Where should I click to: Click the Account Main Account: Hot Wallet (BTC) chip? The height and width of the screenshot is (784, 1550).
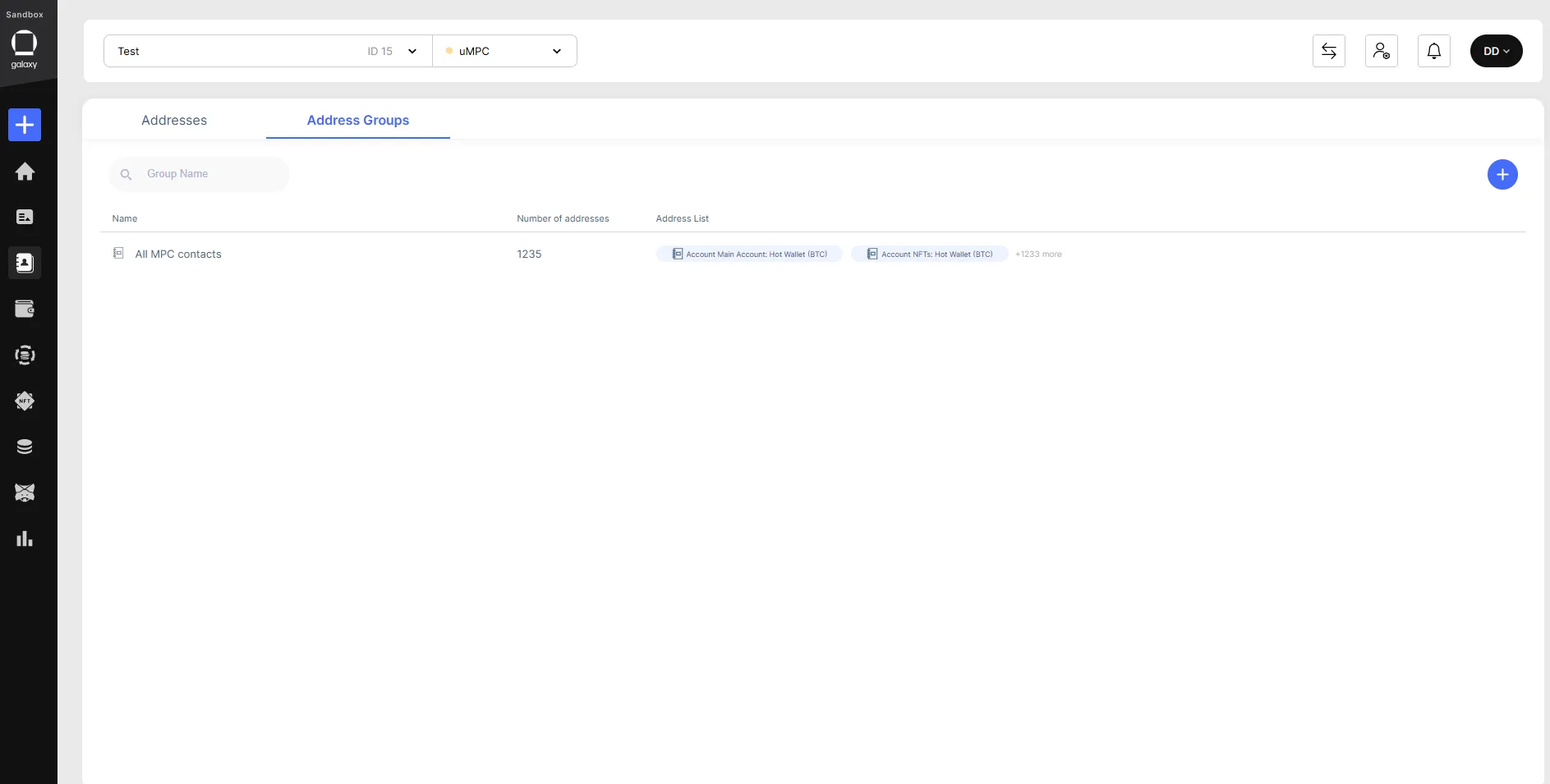pos(749,254)
